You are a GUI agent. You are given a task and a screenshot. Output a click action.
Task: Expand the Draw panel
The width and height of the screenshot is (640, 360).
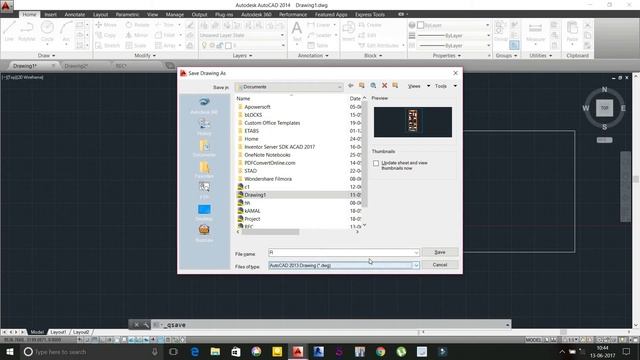(47, 56)
